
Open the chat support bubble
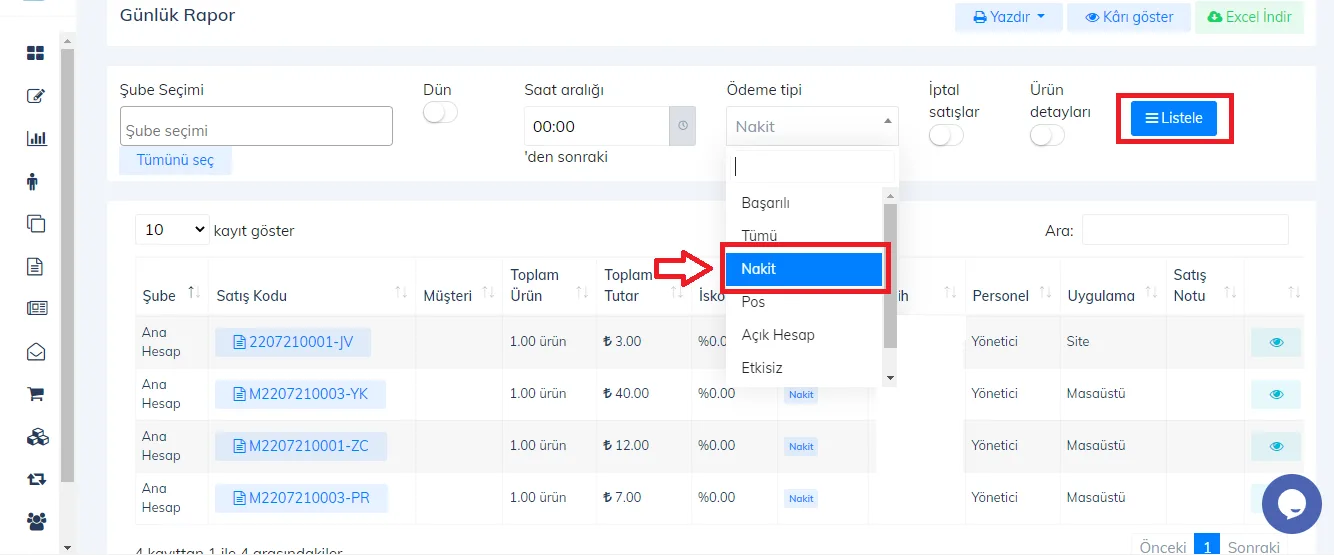[1292, 504]
